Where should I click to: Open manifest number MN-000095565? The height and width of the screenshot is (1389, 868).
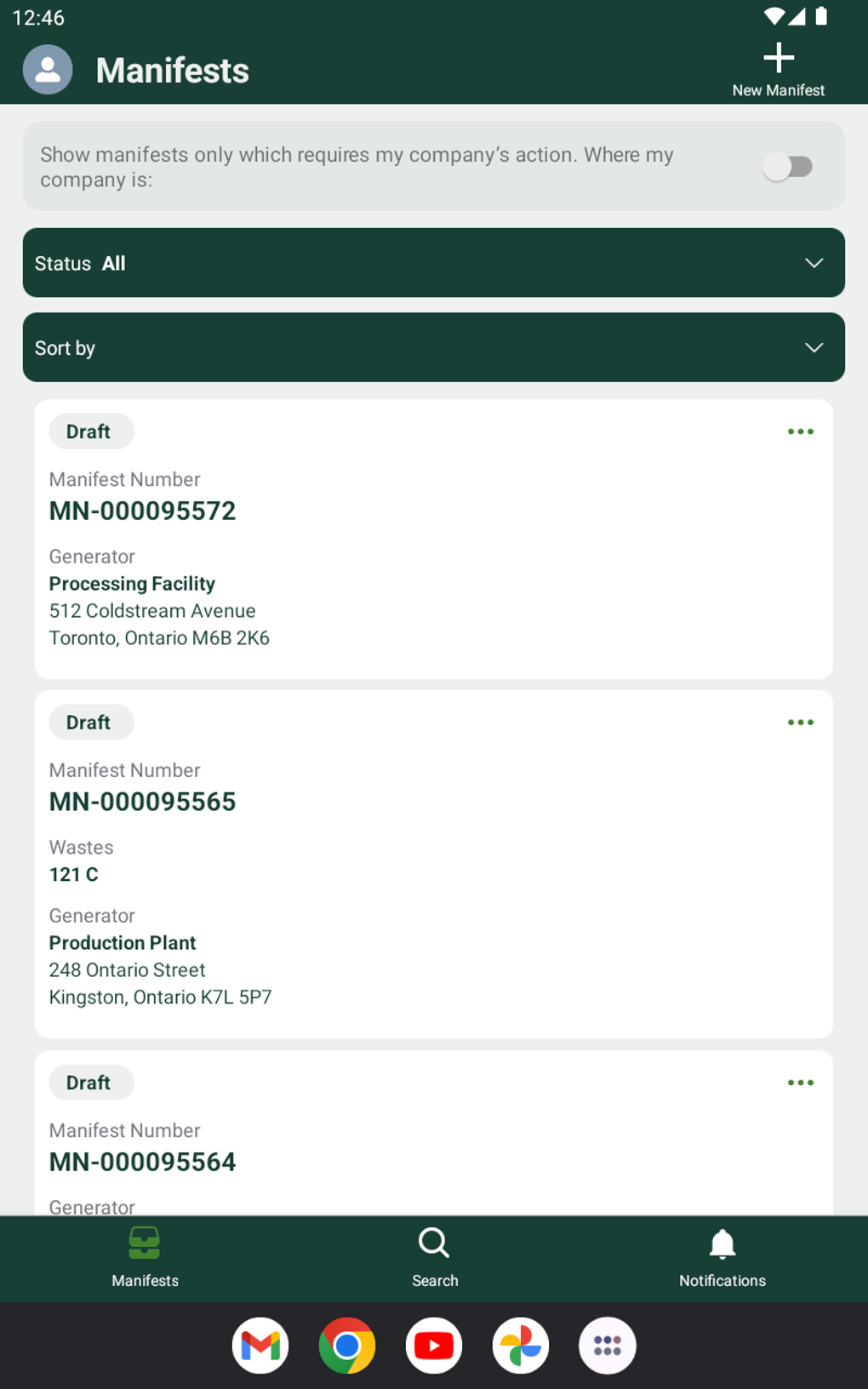(143, 802)
